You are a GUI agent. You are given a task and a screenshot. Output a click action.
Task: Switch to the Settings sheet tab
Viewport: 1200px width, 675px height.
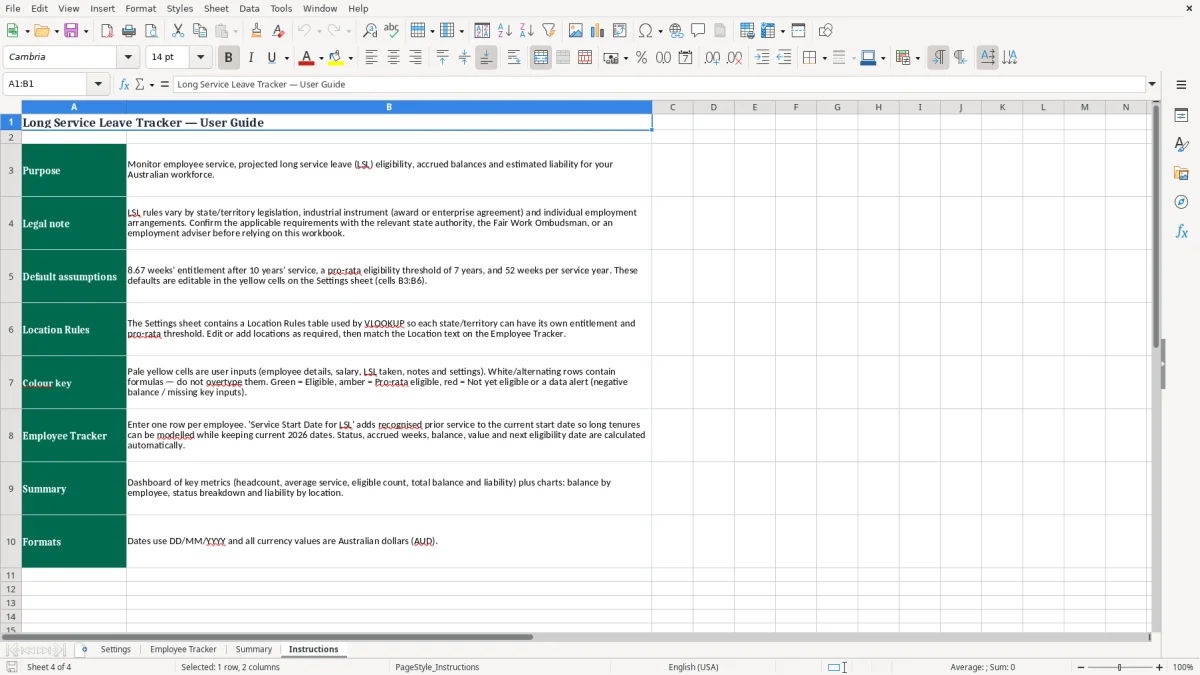pyautogui.click(x=116, y=649)
